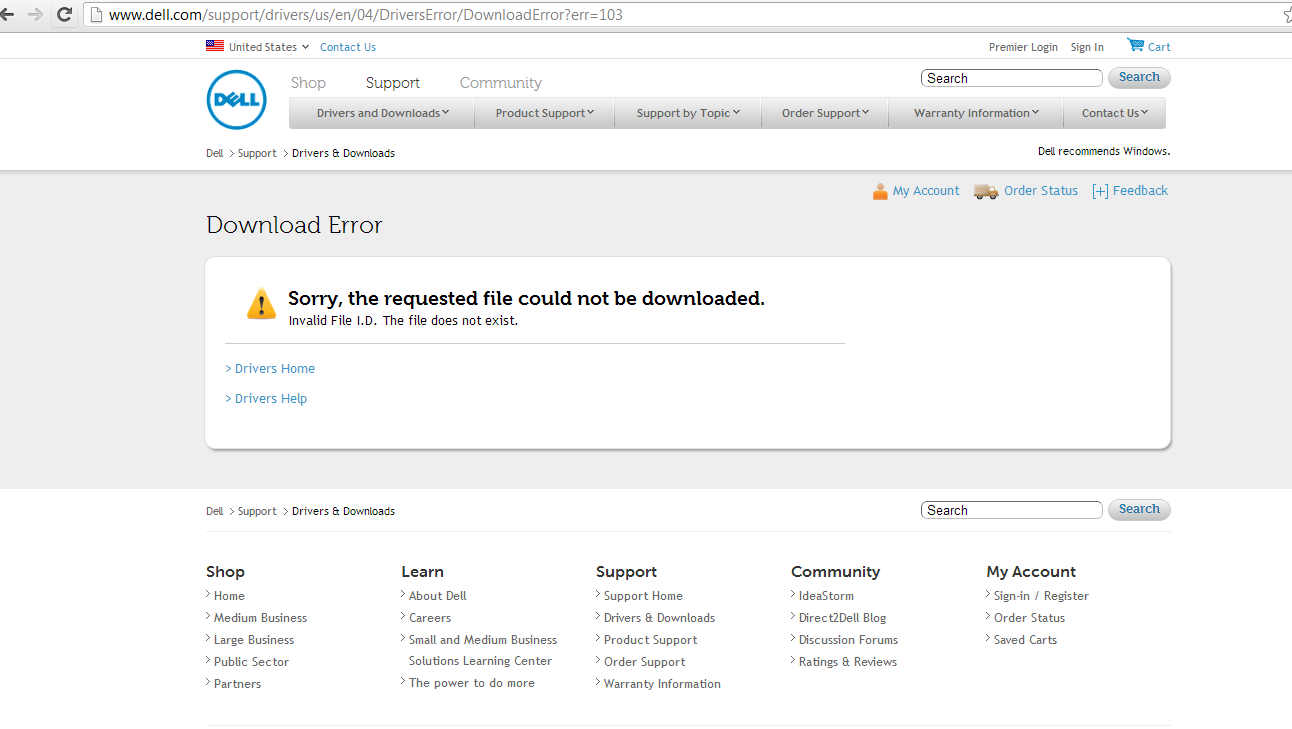Click Drivers & Downloads footer link
The image size is (1292, 729).
pyautogui.click(x=659, y=618)
